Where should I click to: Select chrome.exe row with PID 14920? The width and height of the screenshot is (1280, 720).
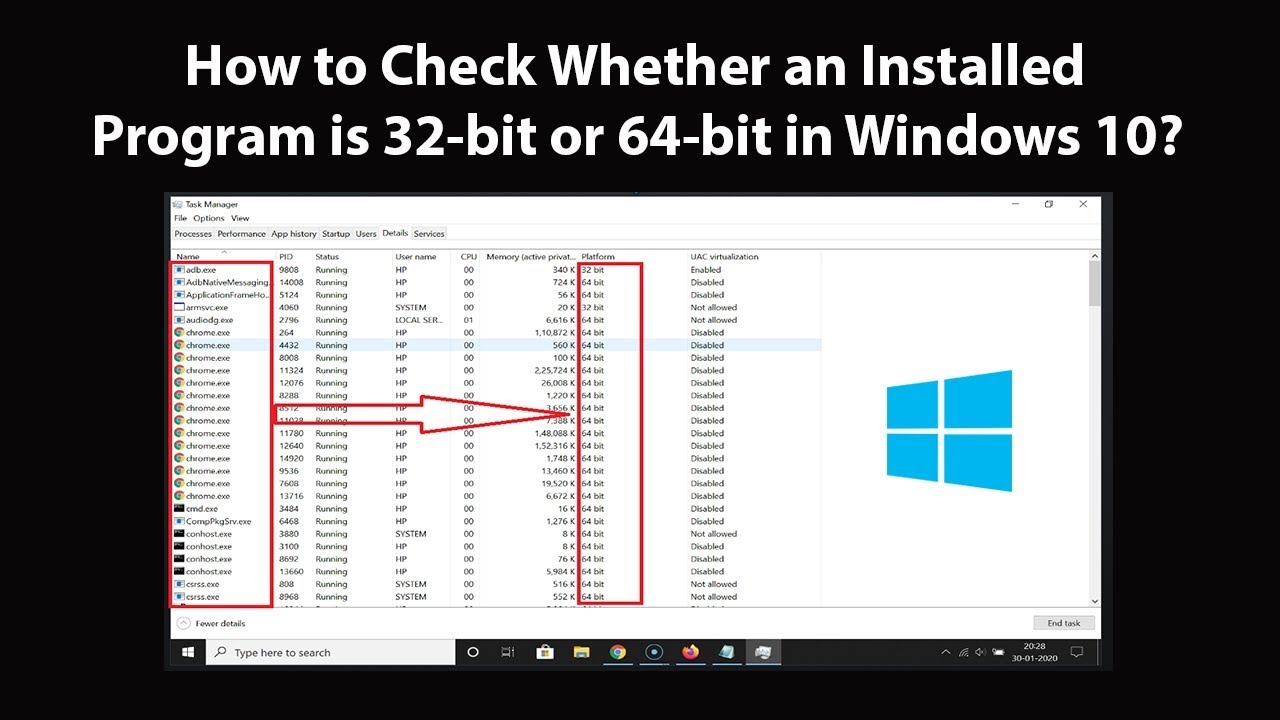(497, 458)
